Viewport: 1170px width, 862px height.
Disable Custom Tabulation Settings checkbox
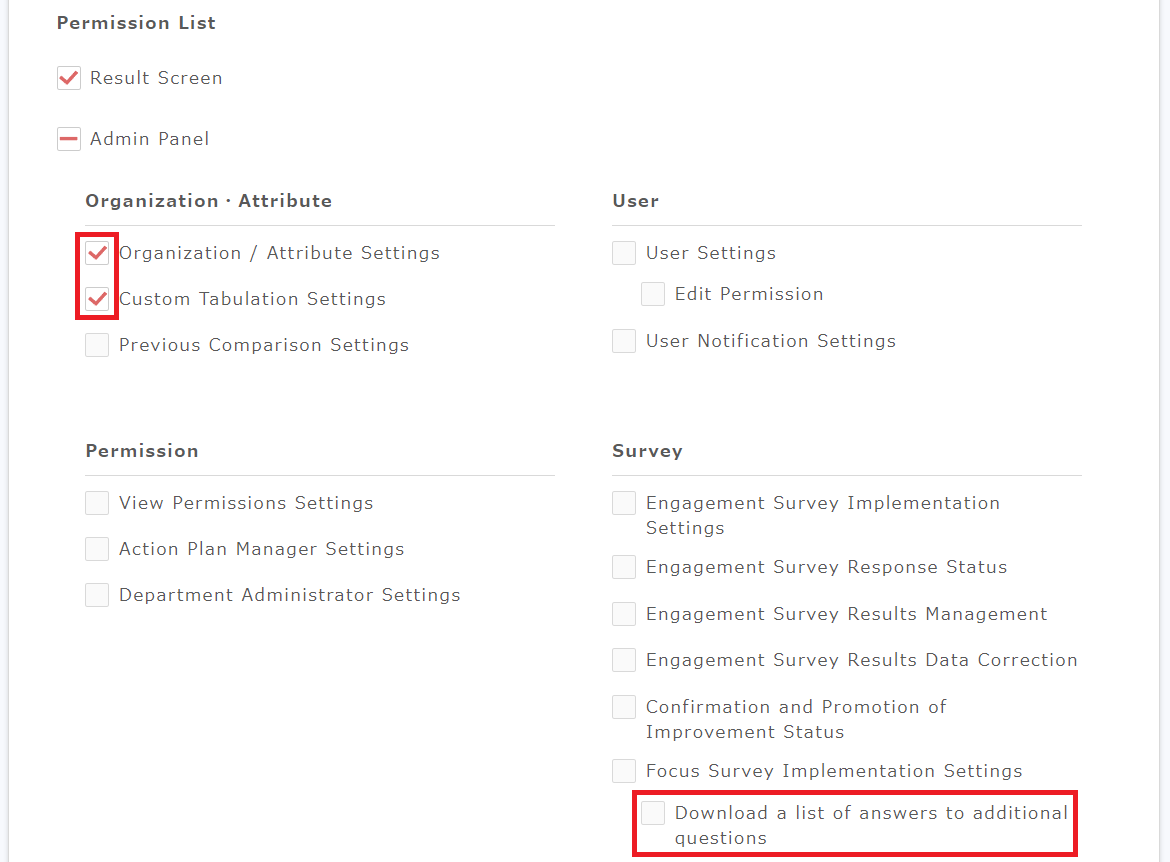97,299
